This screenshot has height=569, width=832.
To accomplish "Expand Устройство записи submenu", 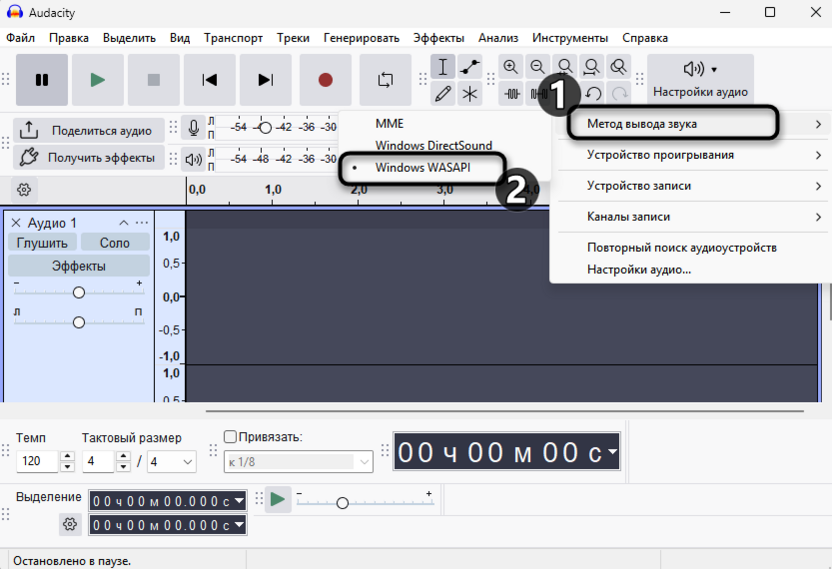I will coord(692,186).
